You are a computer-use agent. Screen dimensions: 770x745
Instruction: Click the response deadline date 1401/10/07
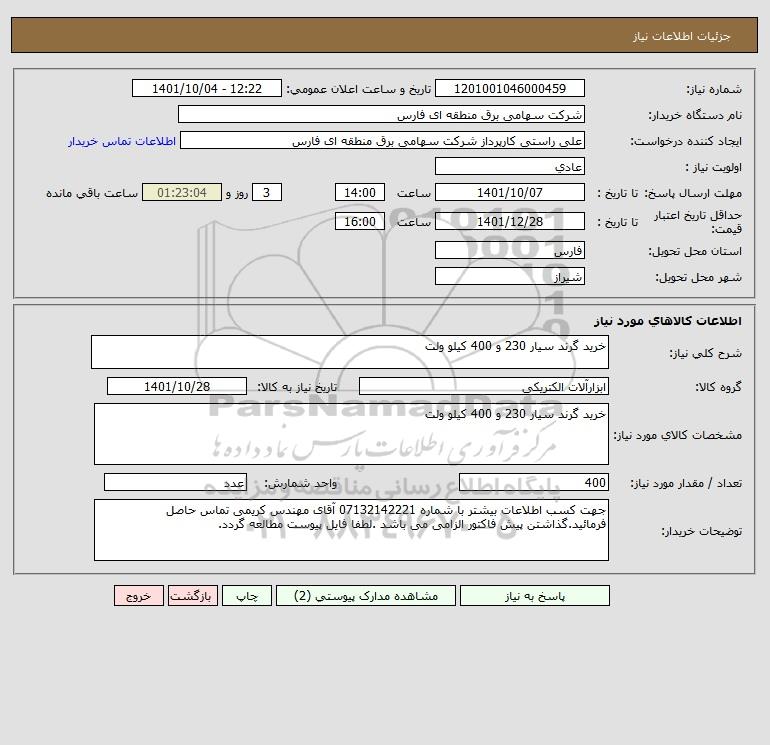[x=510, y=193]
